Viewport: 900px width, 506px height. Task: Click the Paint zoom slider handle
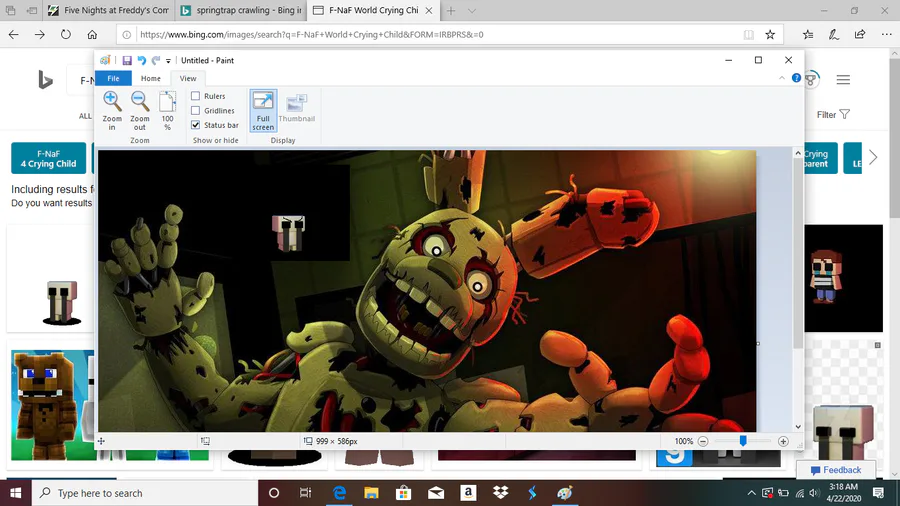(743, 441)
